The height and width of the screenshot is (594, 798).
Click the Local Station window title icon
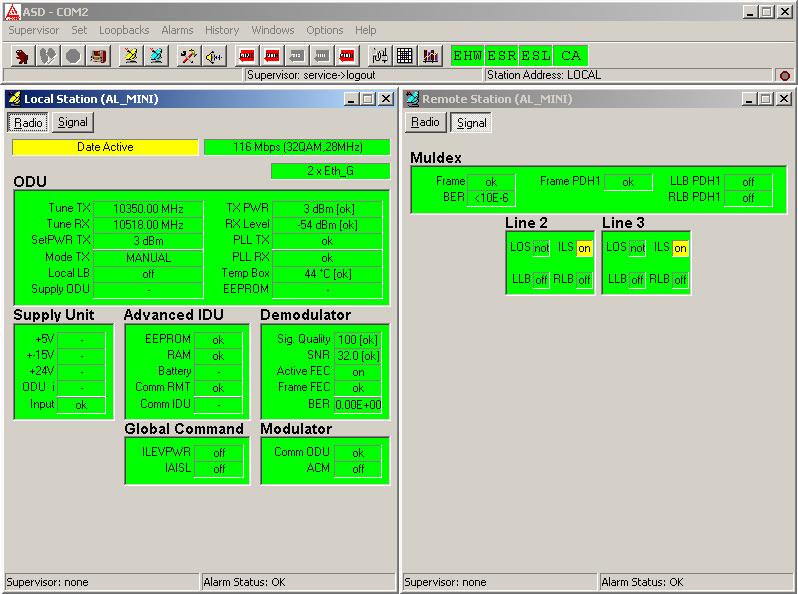(14, 98)
